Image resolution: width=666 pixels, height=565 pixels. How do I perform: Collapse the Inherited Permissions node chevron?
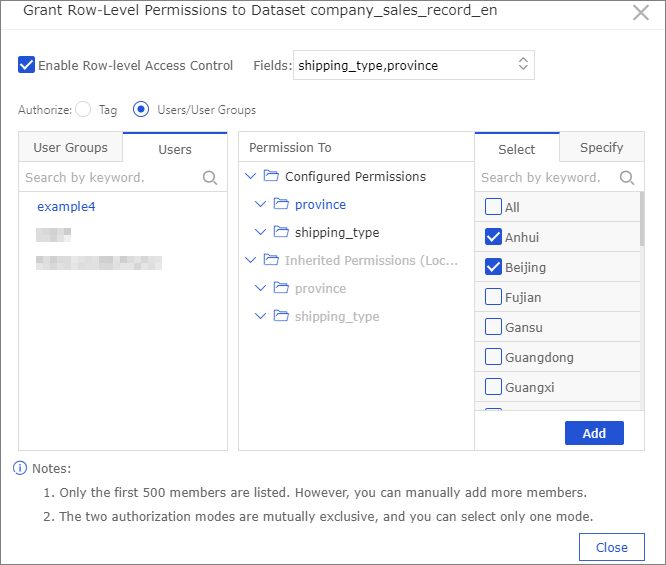pos(251,260)
